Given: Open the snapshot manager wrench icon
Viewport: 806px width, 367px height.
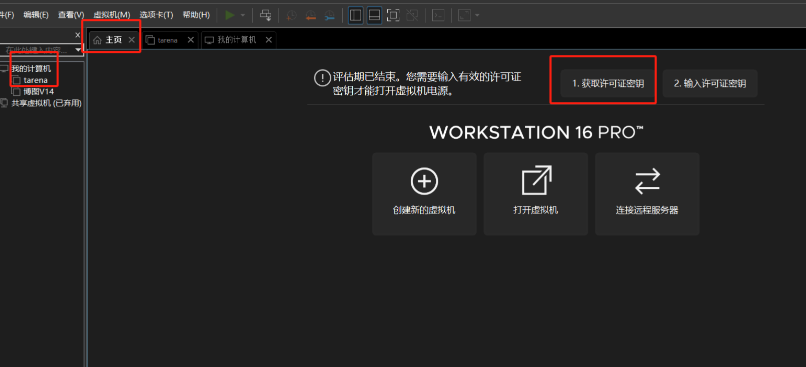Looking at the screenshot, I should coord(329,15).
